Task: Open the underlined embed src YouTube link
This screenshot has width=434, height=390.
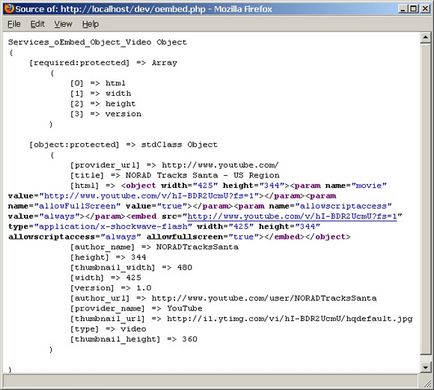Action: pos(292,216)
